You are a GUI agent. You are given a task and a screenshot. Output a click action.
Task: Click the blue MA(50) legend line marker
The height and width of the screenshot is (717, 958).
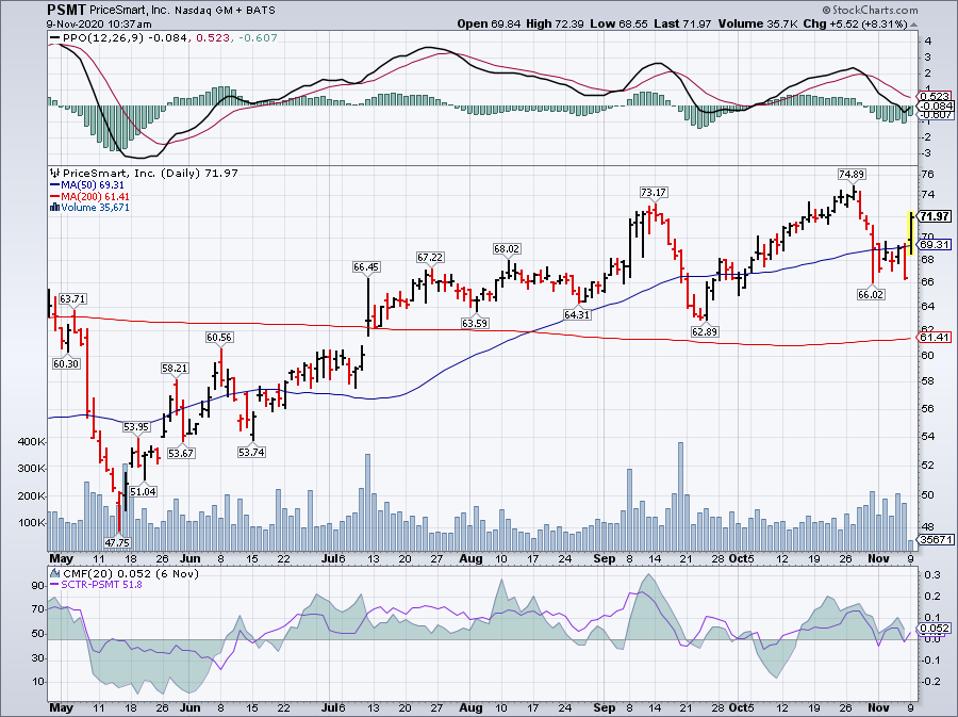tap(53, 185)
